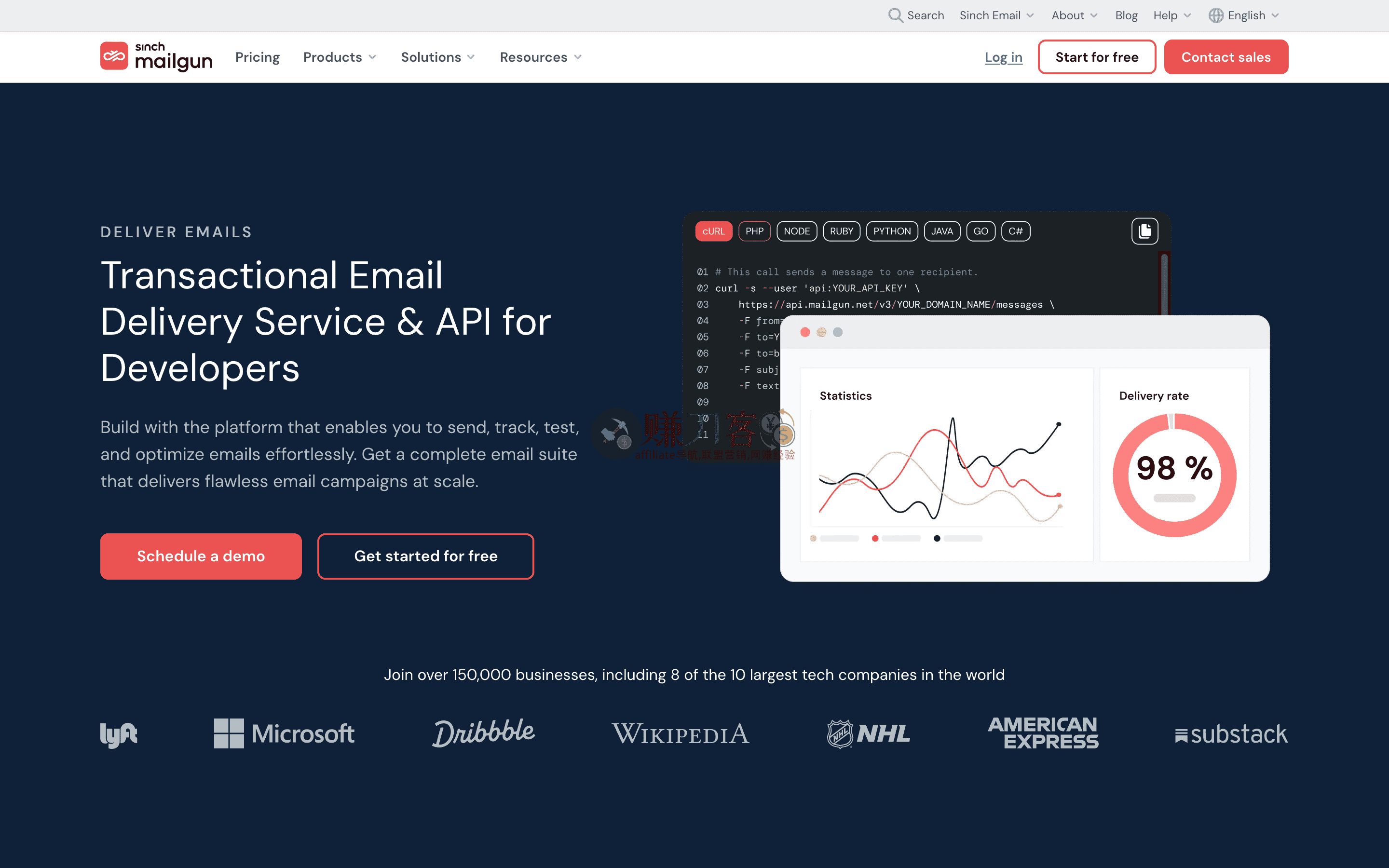
Task: Open the Solutions menu chevron
Action: (x=471, y=57)
